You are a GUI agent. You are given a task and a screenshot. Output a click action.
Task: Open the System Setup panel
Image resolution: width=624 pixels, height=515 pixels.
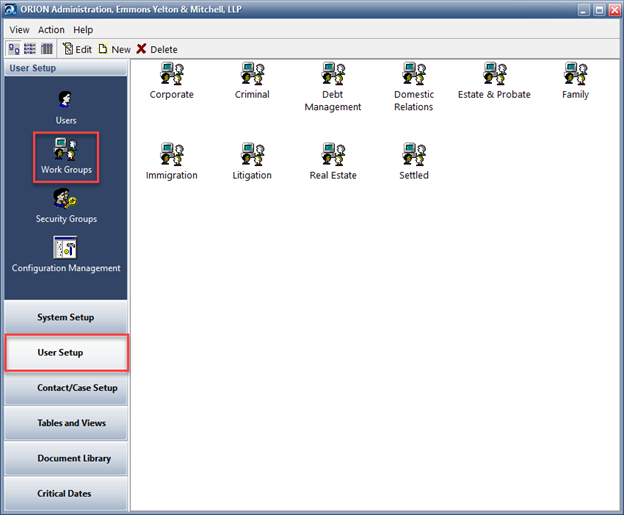coord(66,317)
